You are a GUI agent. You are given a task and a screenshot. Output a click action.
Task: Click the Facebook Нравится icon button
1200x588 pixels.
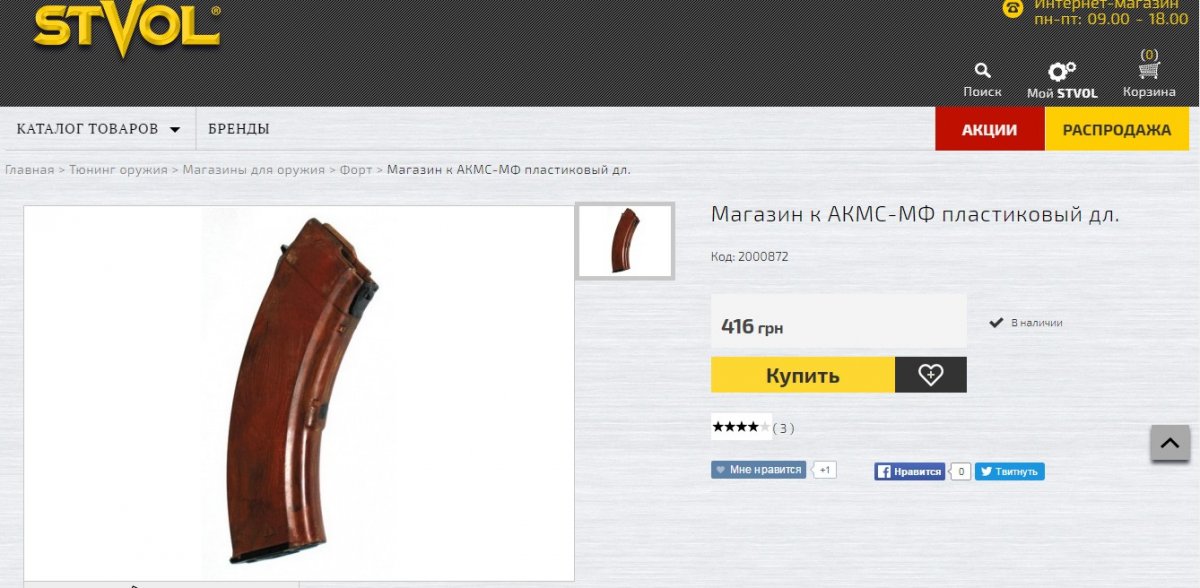[x=909, y=471]
